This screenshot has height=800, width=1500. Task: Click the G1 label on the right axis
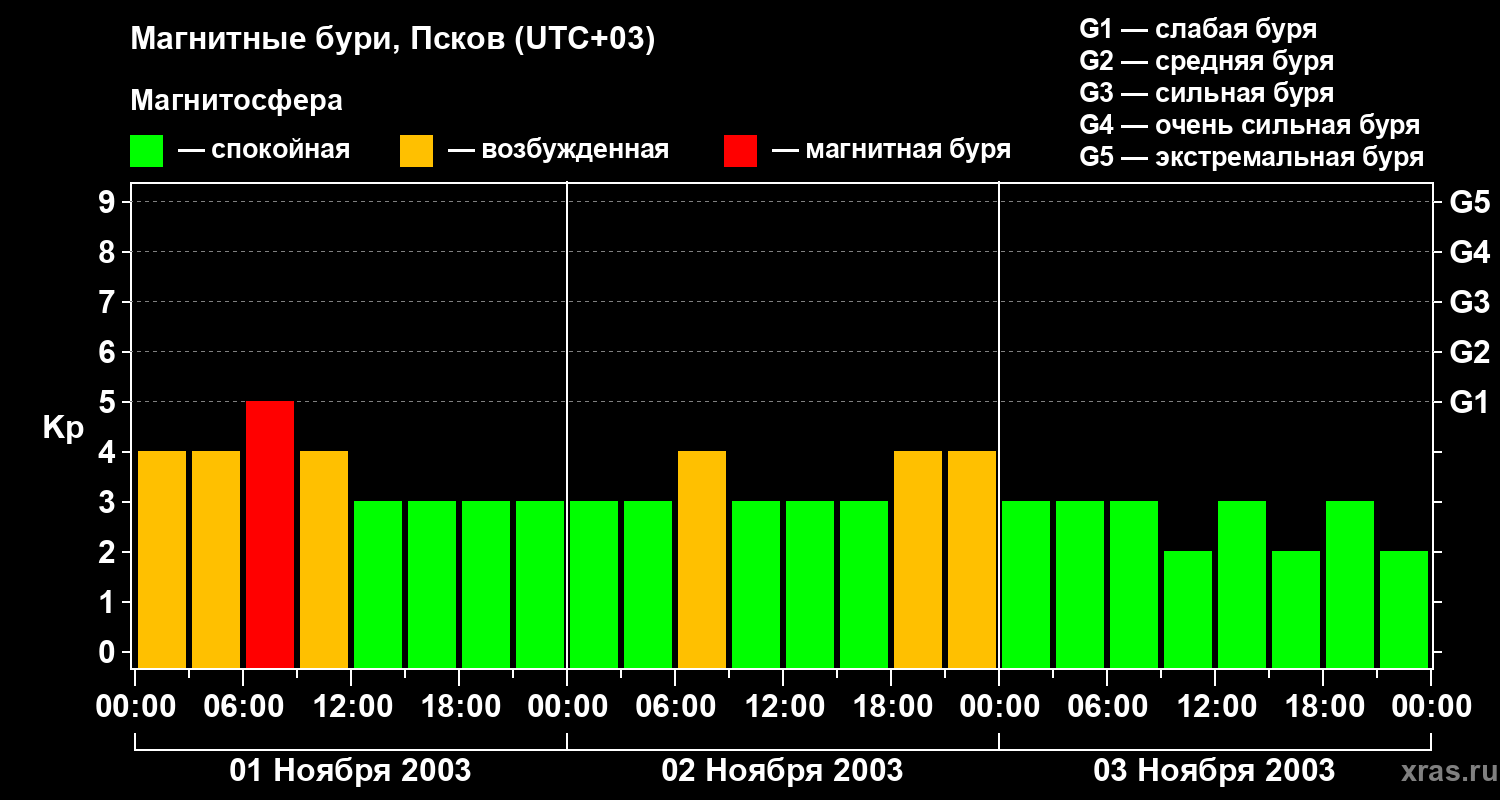(1469, 403)
